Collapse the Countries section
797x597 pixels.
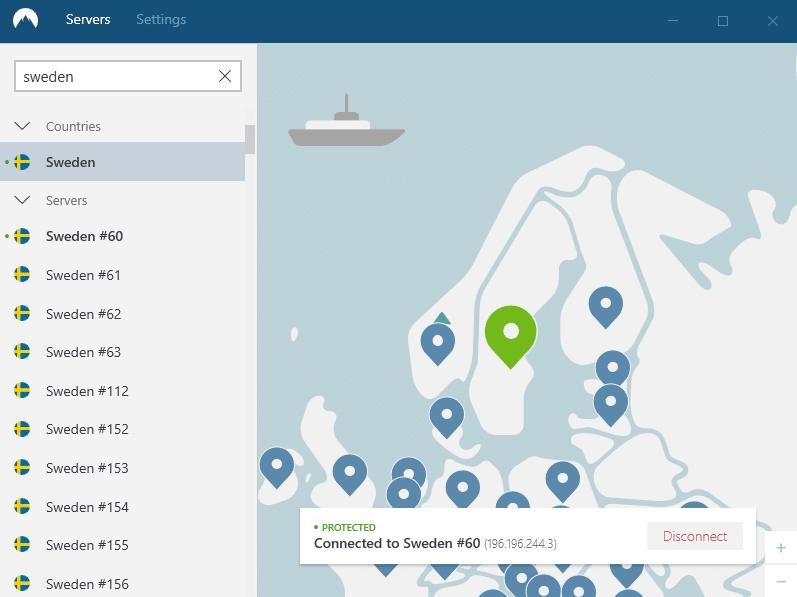[x=22, y=125]
